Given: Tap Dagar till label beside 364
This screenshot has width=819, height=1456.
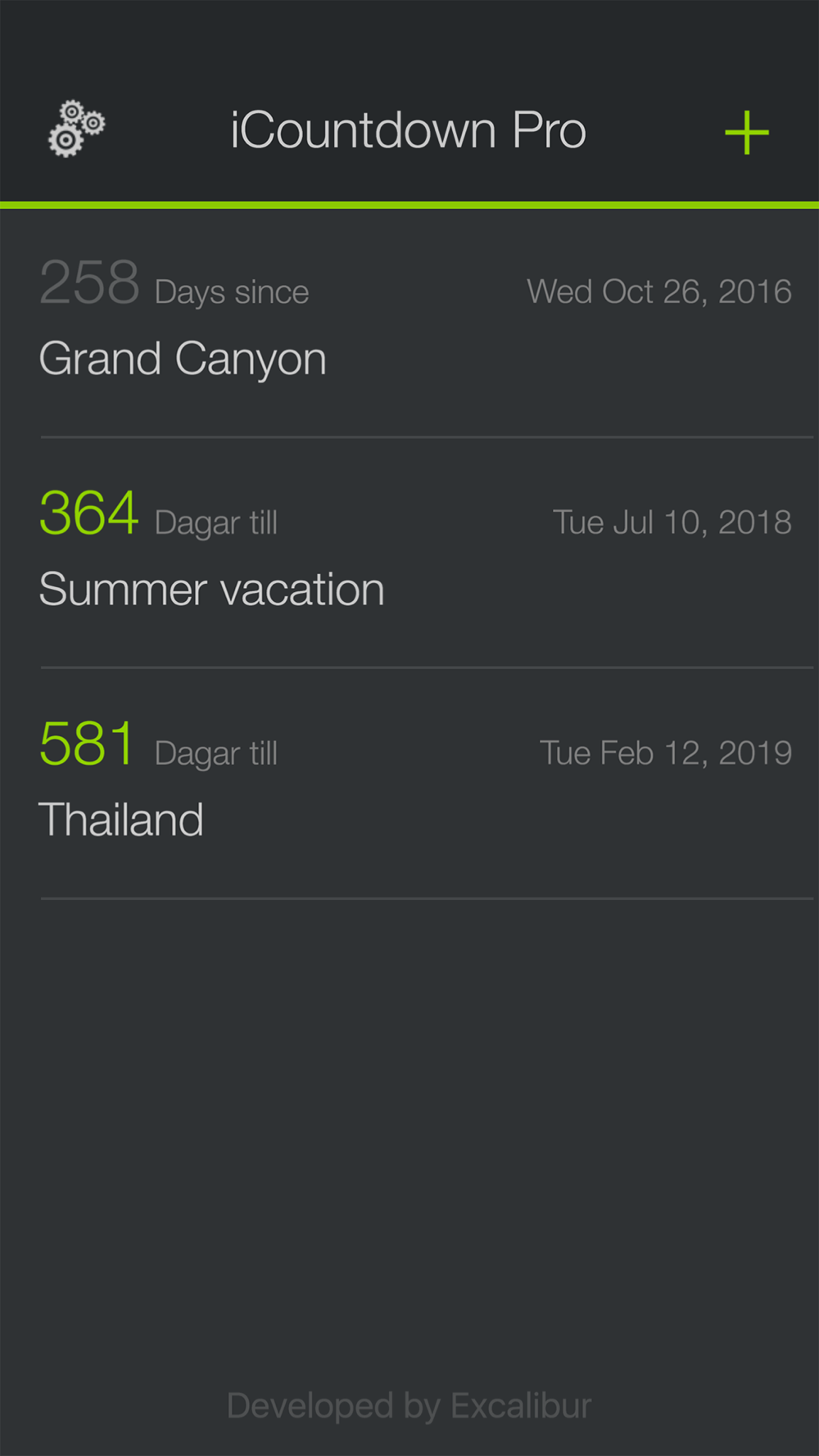Looking at the screenshot, I should point(216,523).
